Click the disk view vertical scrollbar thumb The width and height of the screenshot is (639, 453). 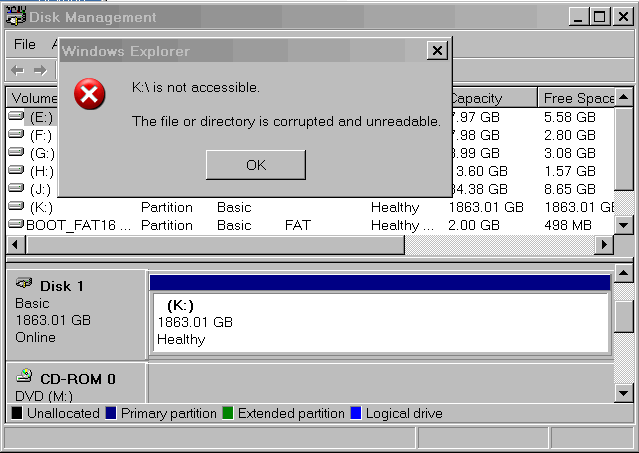coord(624,317)
